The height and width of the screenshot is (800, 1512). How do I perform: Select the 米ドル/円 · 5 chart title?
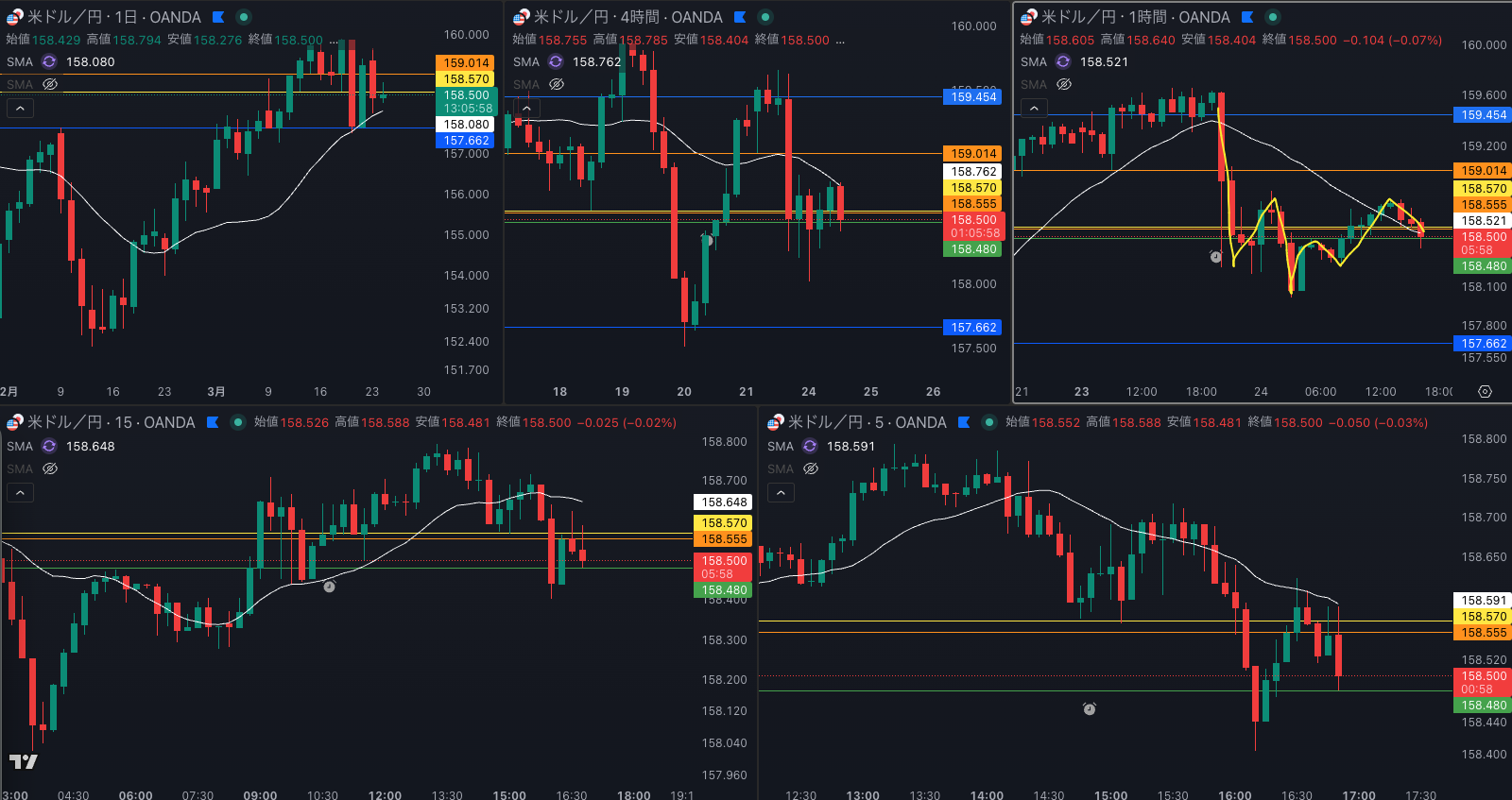click(867, 422)
